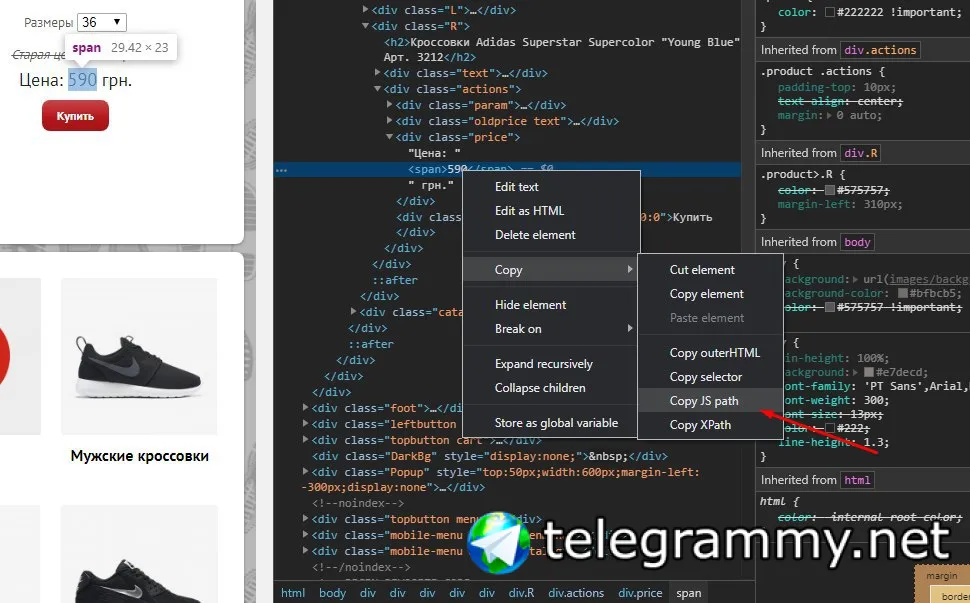This screenshot has height=603, width=970.
Task: Expand the margin shorthand triangle in .actions
Action: (830, 116)
